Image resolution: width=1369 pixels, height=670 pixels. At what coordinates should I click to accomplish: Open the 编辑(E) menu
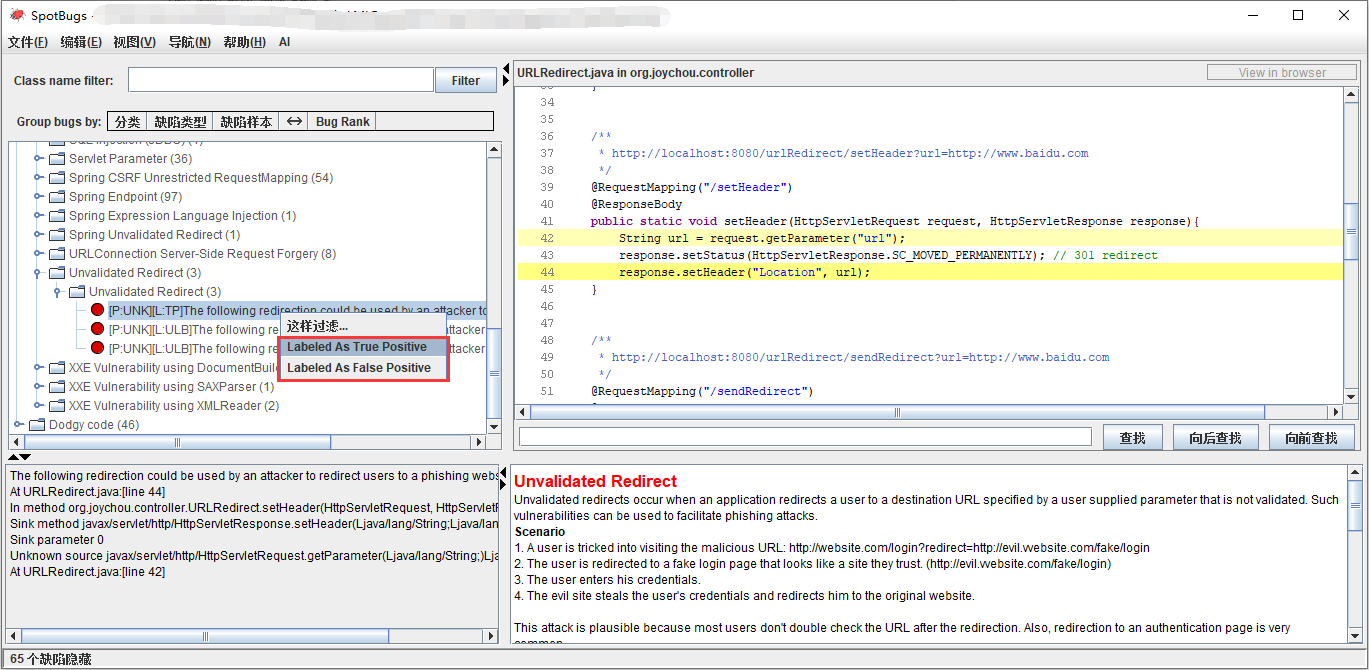(81, 42)
